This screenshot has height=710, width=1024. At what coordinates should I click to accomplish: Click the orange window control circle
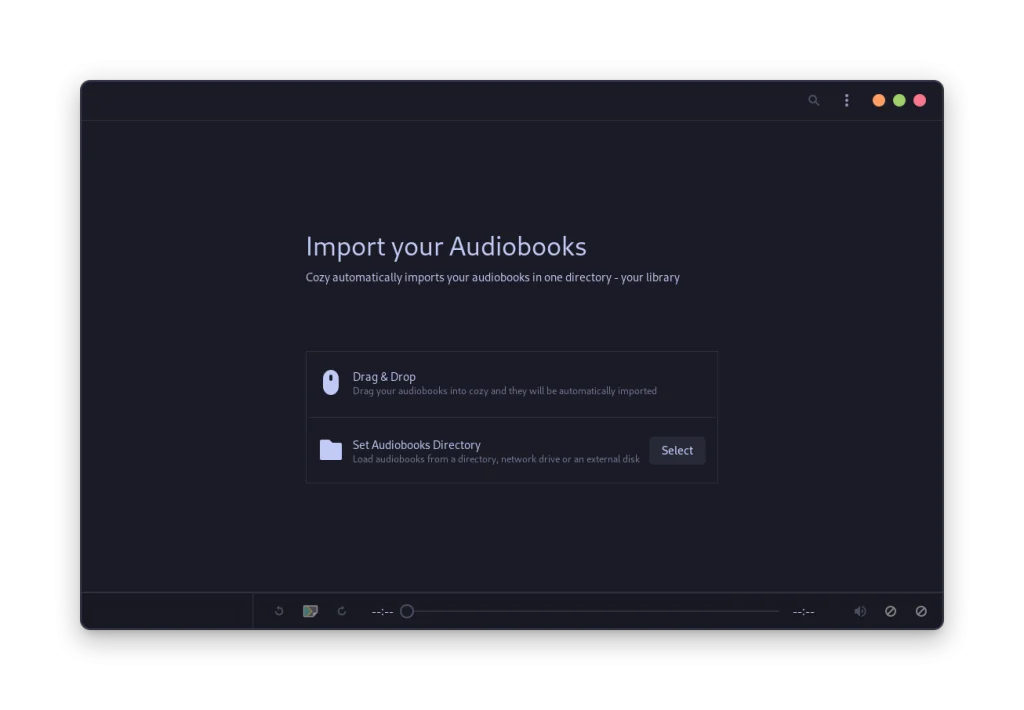[x=878, y=100]
